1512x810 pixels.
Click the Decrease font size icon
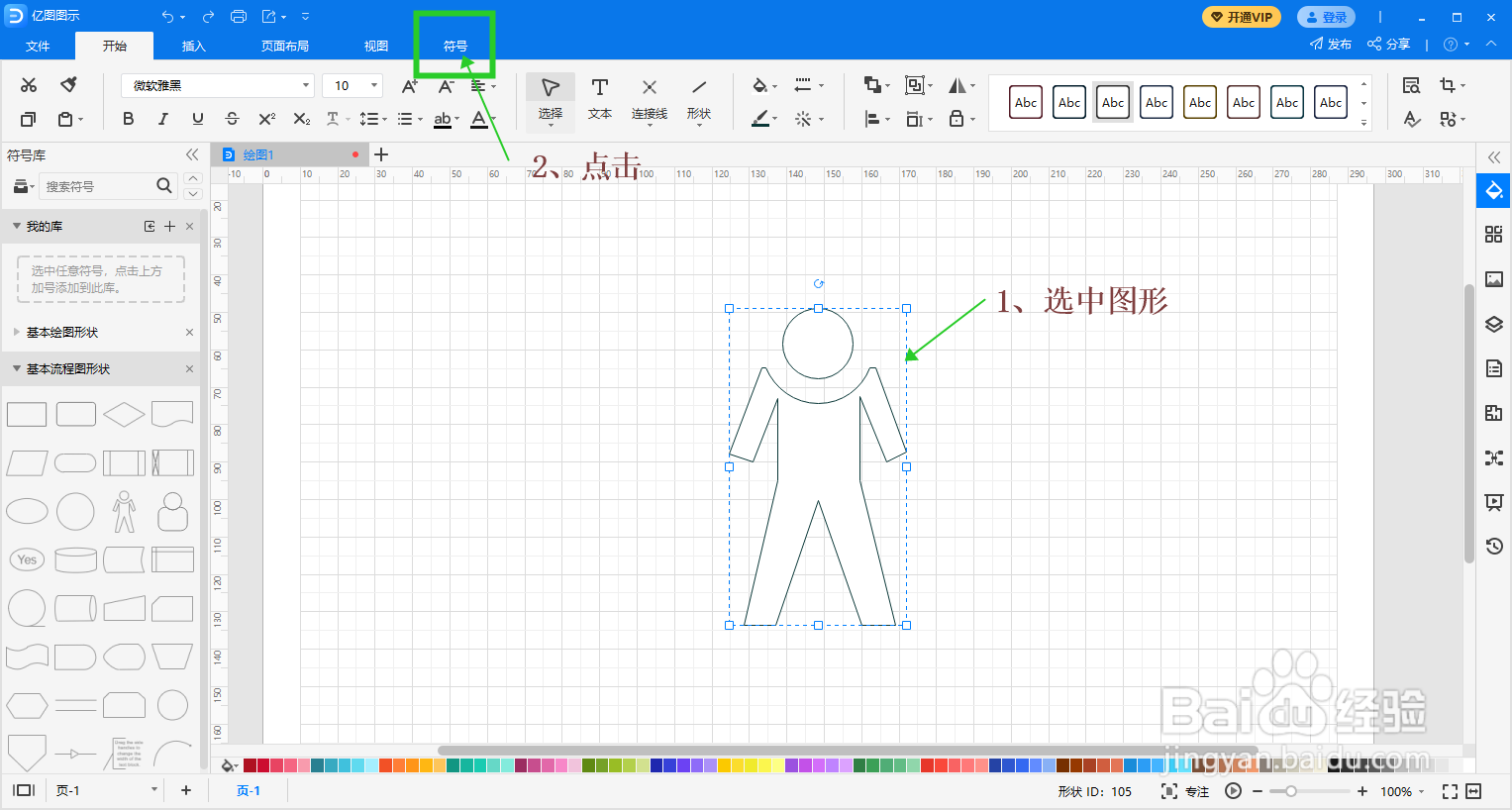coord(446,86)
